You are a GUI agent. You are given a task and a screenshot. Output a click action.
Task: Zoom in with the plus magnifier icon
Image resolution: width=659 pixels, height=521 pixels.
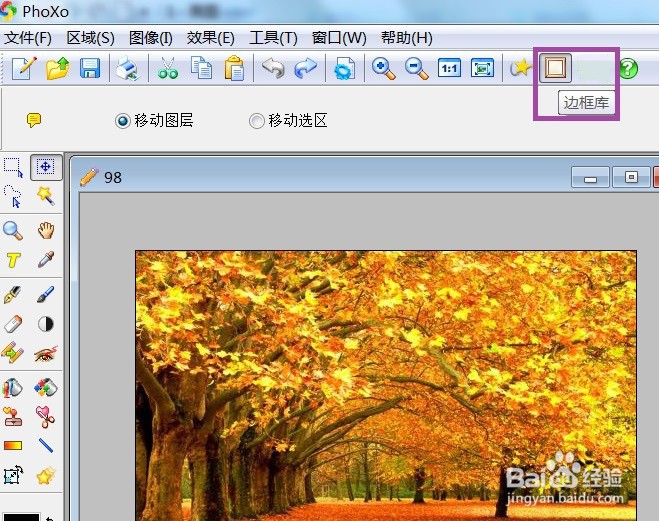point(383,68)
